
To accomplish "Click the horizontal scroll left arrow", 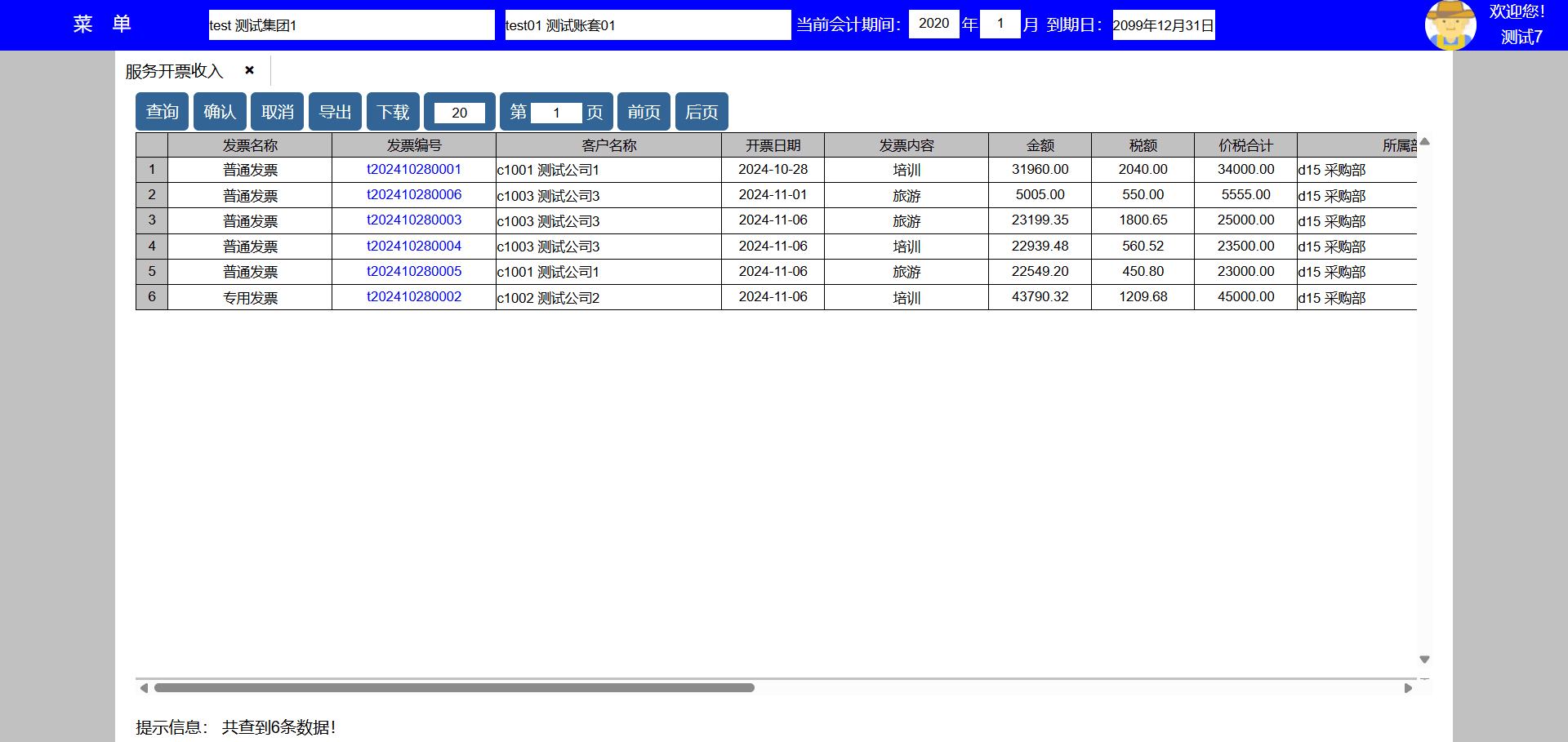I will point(144,688).
